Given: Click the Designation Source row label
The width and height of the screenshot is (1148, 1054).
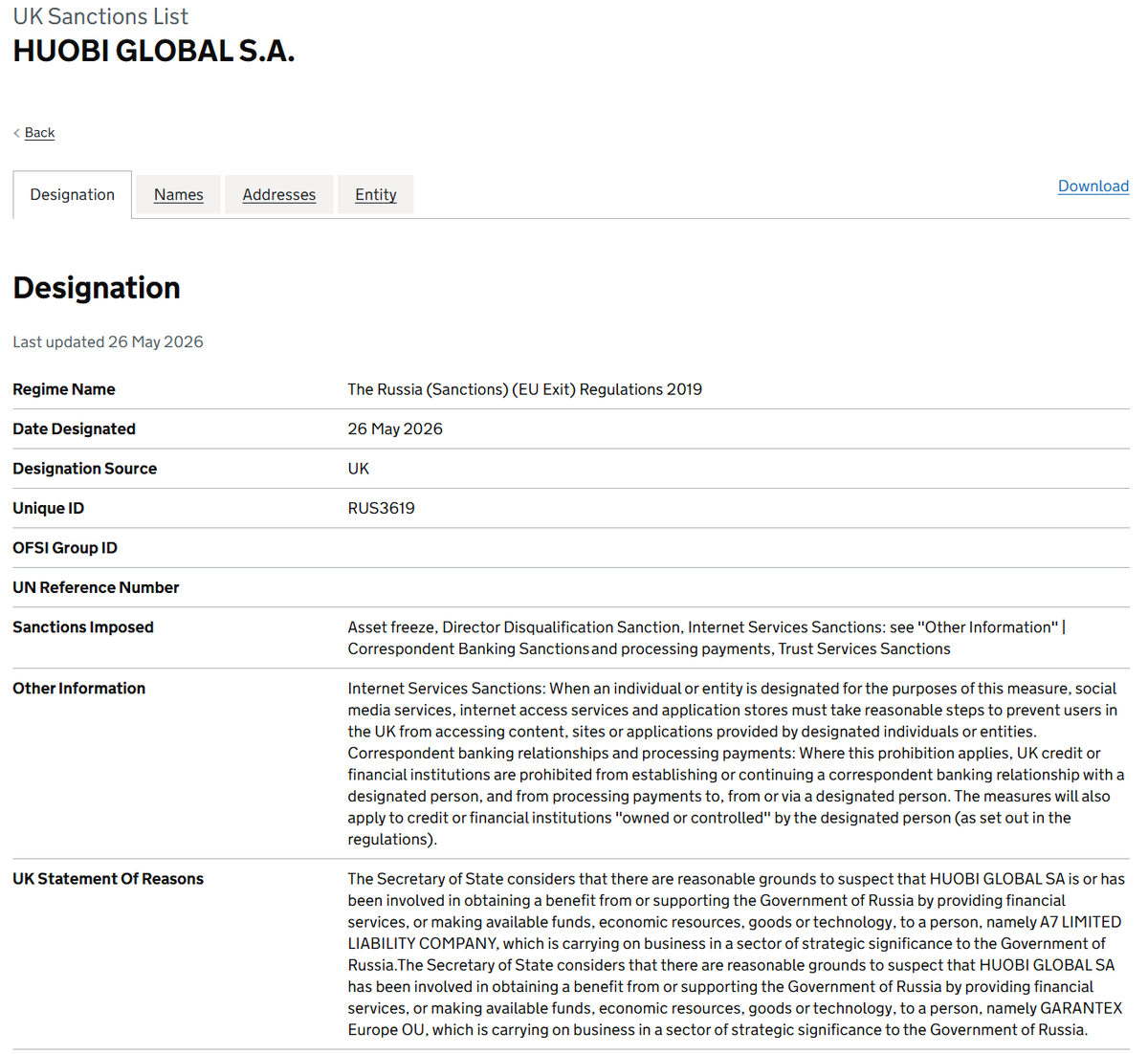Looking at the screenshot, I should coord(85,469).
